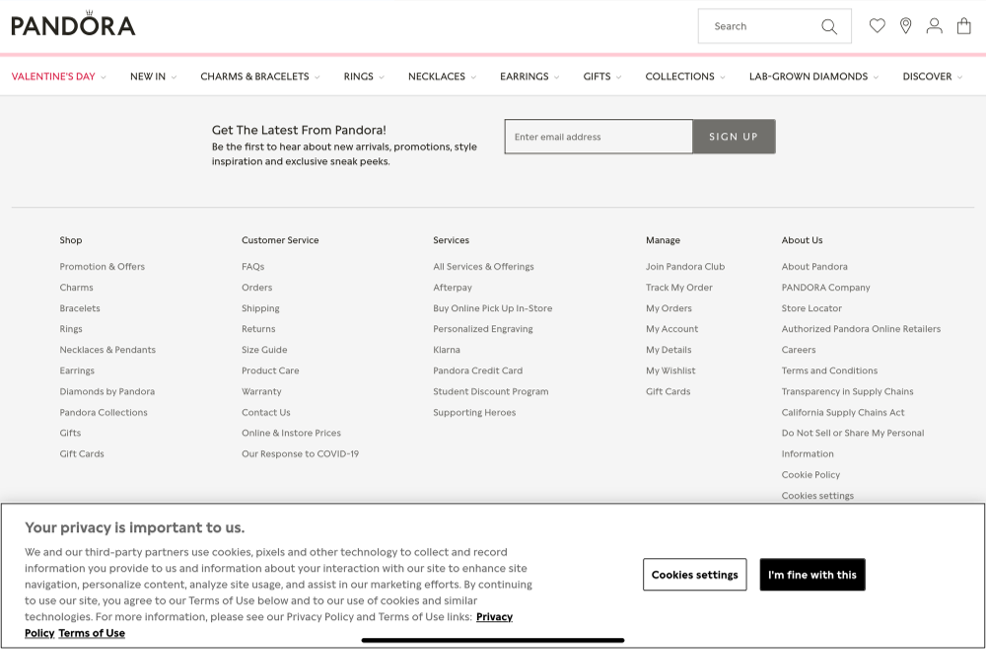Open the Cookie Policy footer link
Image resolution: width=986 pixels, height=649 pixels.
coord(811,475)
